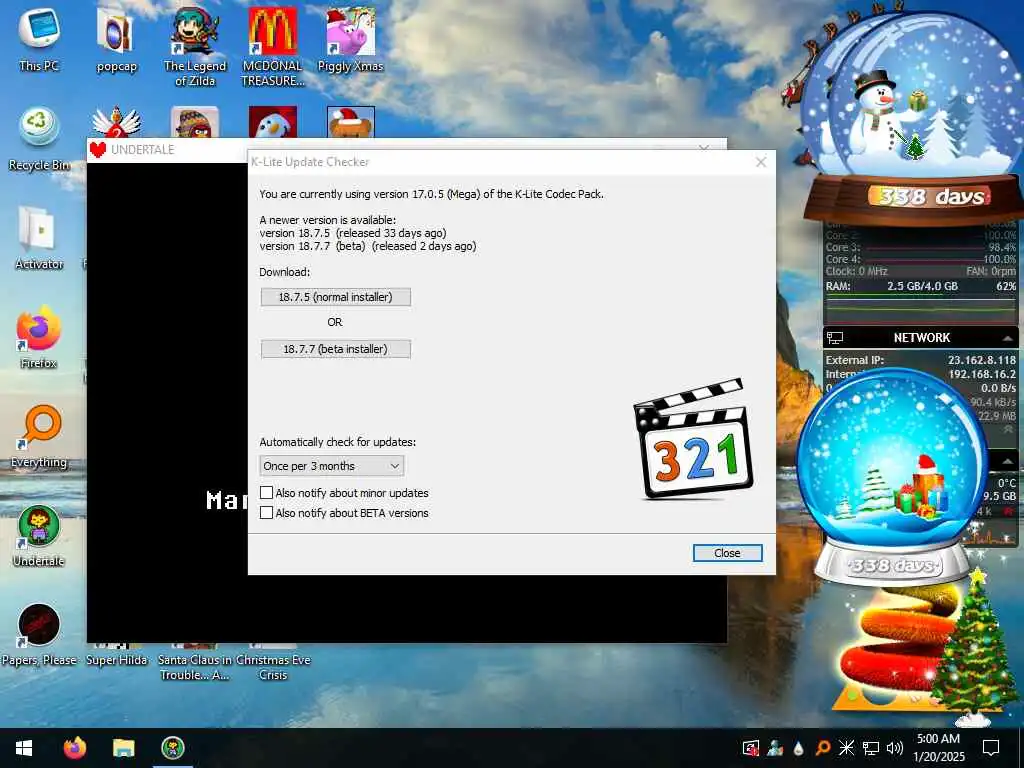
Task: Select the MCDONAL TREASURE shortcut icon
Action: click(272, 46)
